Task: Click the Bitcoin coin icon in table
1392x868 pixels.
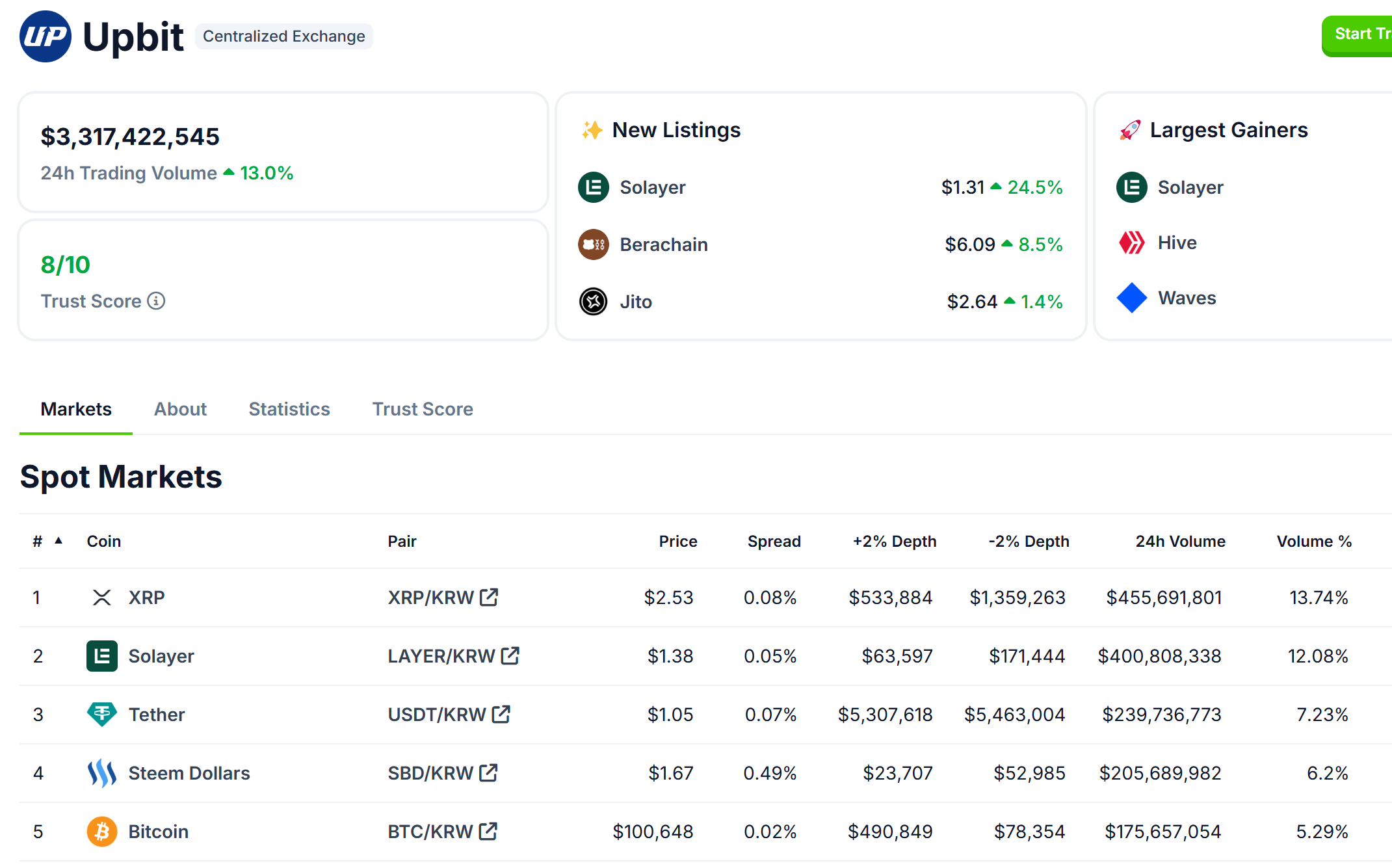Action: [x=102, y=831]
